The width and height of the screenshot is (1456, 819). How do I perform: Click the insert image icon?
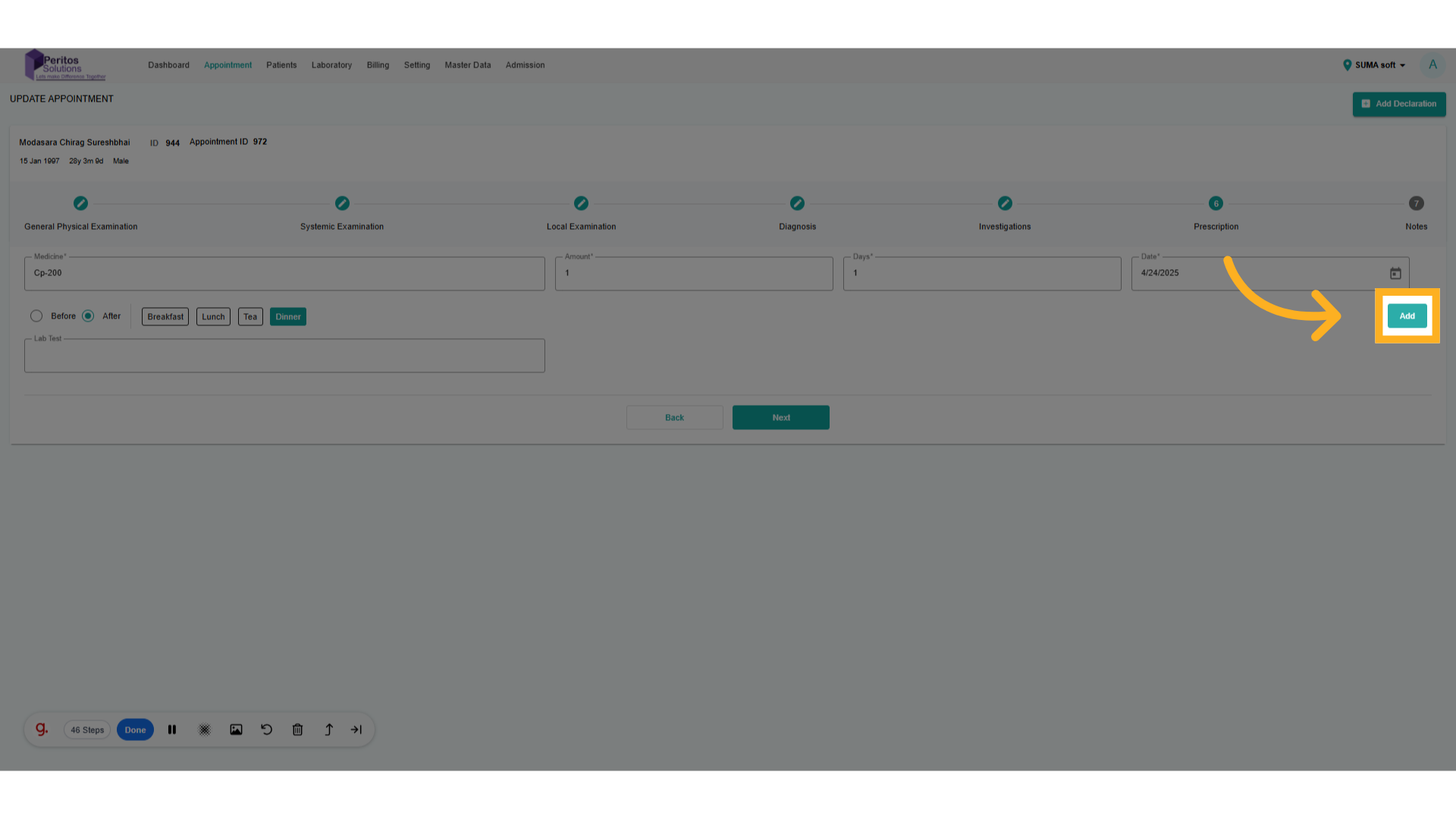tap(236, 730)
